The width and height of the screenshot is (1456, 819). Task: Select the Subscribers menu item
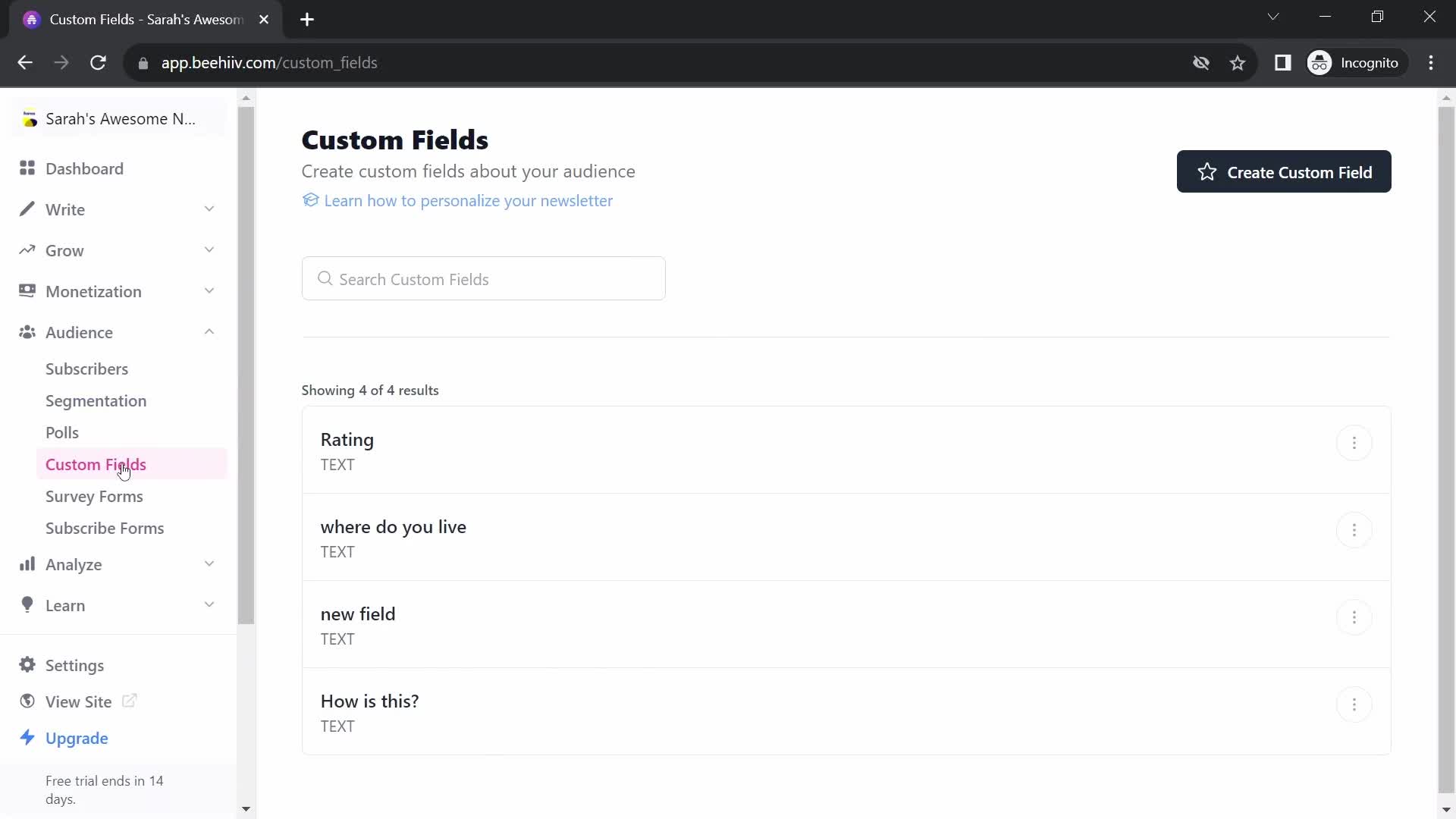coord(86,368)
